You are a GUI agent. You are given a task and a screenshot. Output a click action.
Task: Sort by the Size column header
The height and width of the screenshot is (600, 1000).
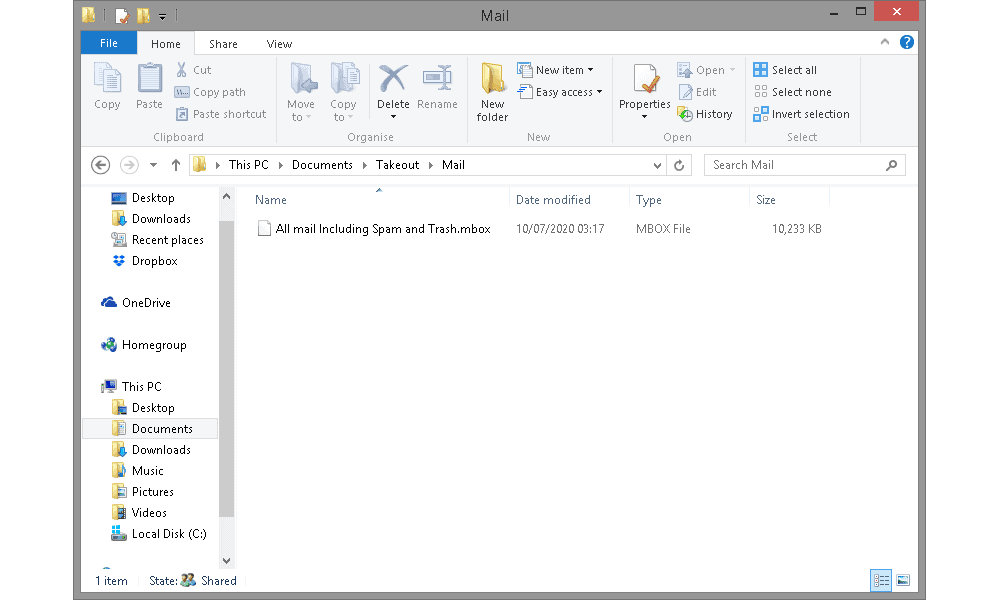766,200
